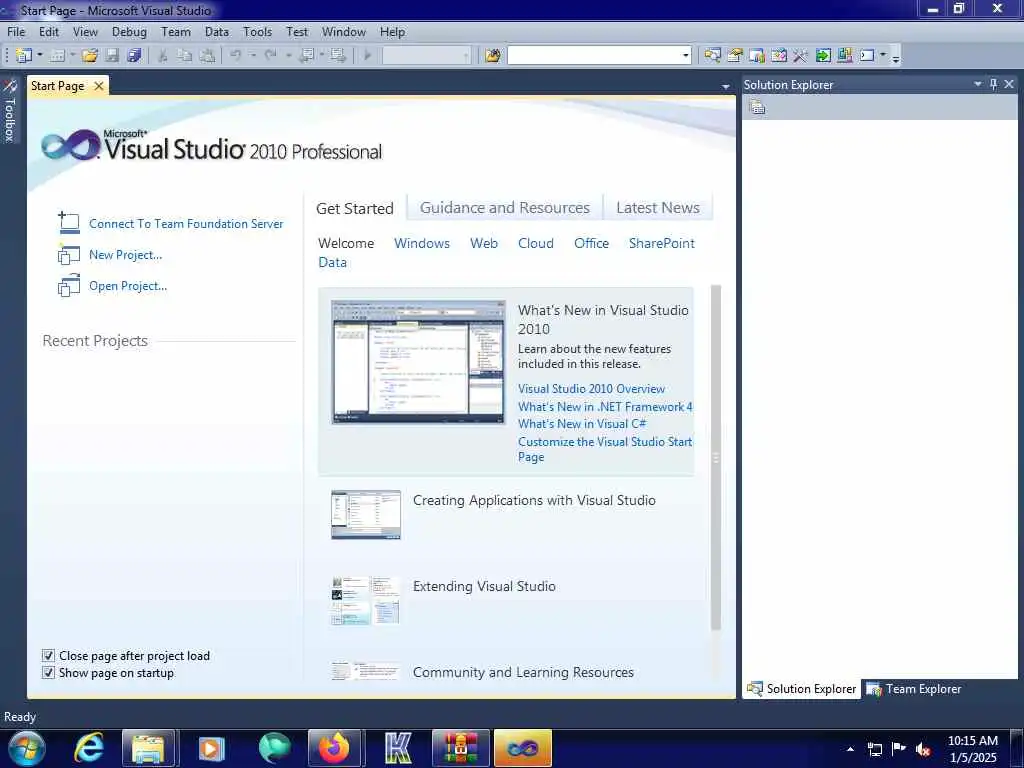Expand the Redo history dropdown arrow

(288, 56)
